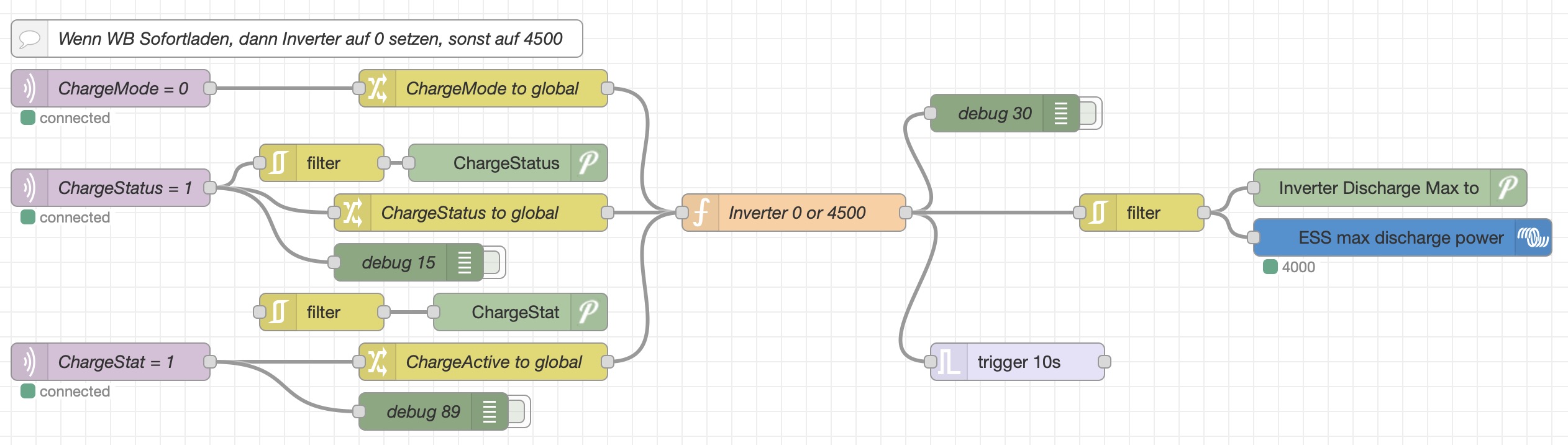Toggle the debug 30 output button
This screenshot has width=1568, height=445.
(x=1089, y=114)
